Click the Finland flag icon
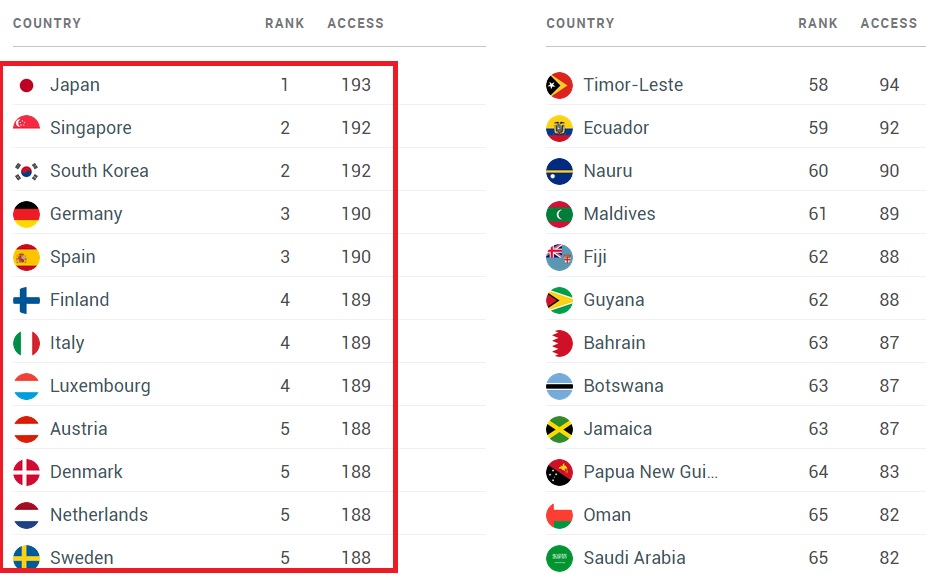 [27, 300]
